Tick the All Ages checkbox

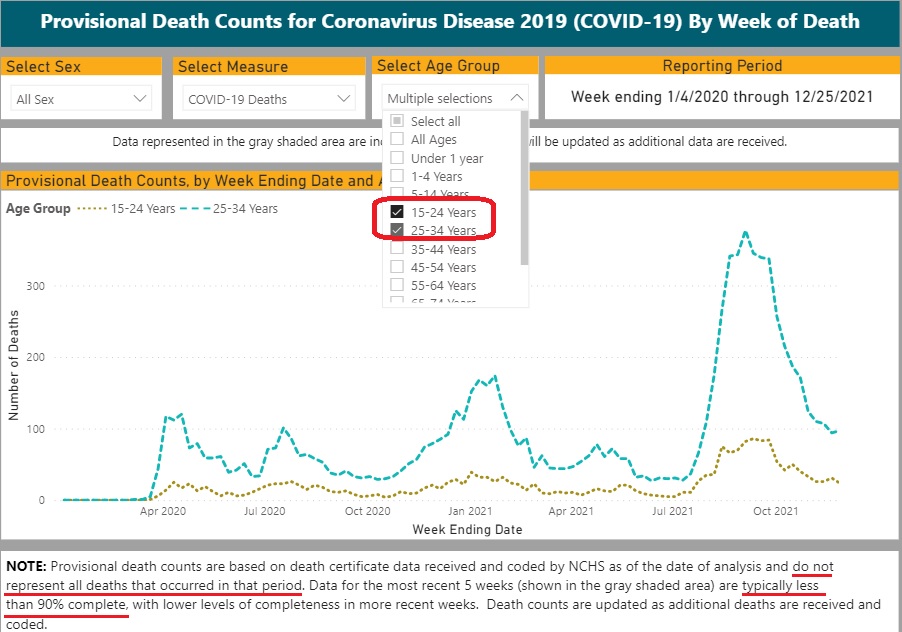[397, 139]
